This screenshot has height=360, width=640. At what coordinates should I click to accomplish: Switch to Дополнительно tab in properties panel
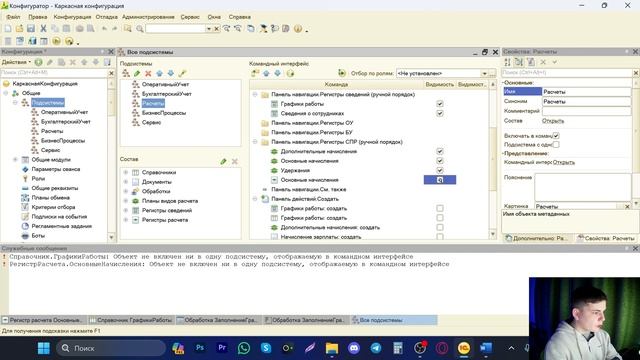click(x=537, y=238)
